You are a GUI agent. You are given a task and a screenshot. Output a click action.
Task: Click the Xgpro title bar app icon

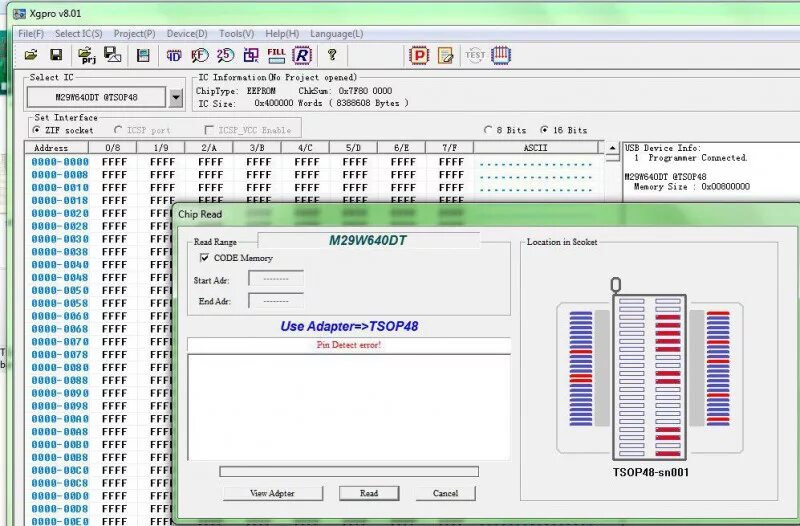20,13
